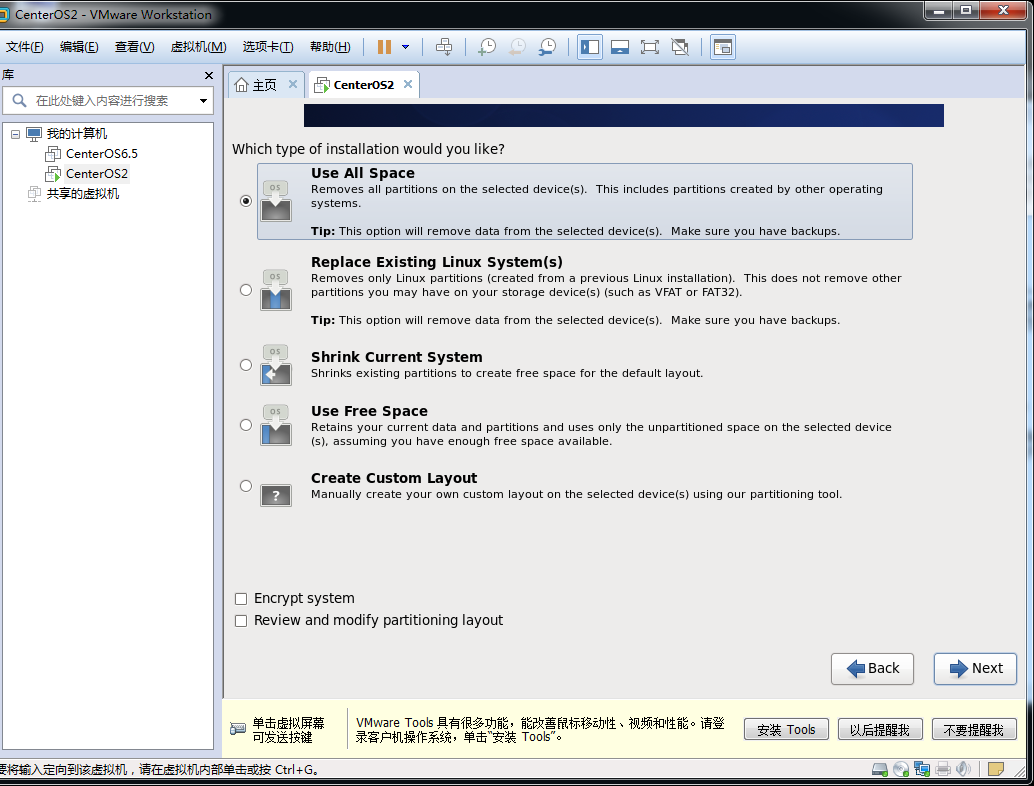
Task: Switch to Unity mode icon
Action: pyautogui.click(x=680, y=47)
